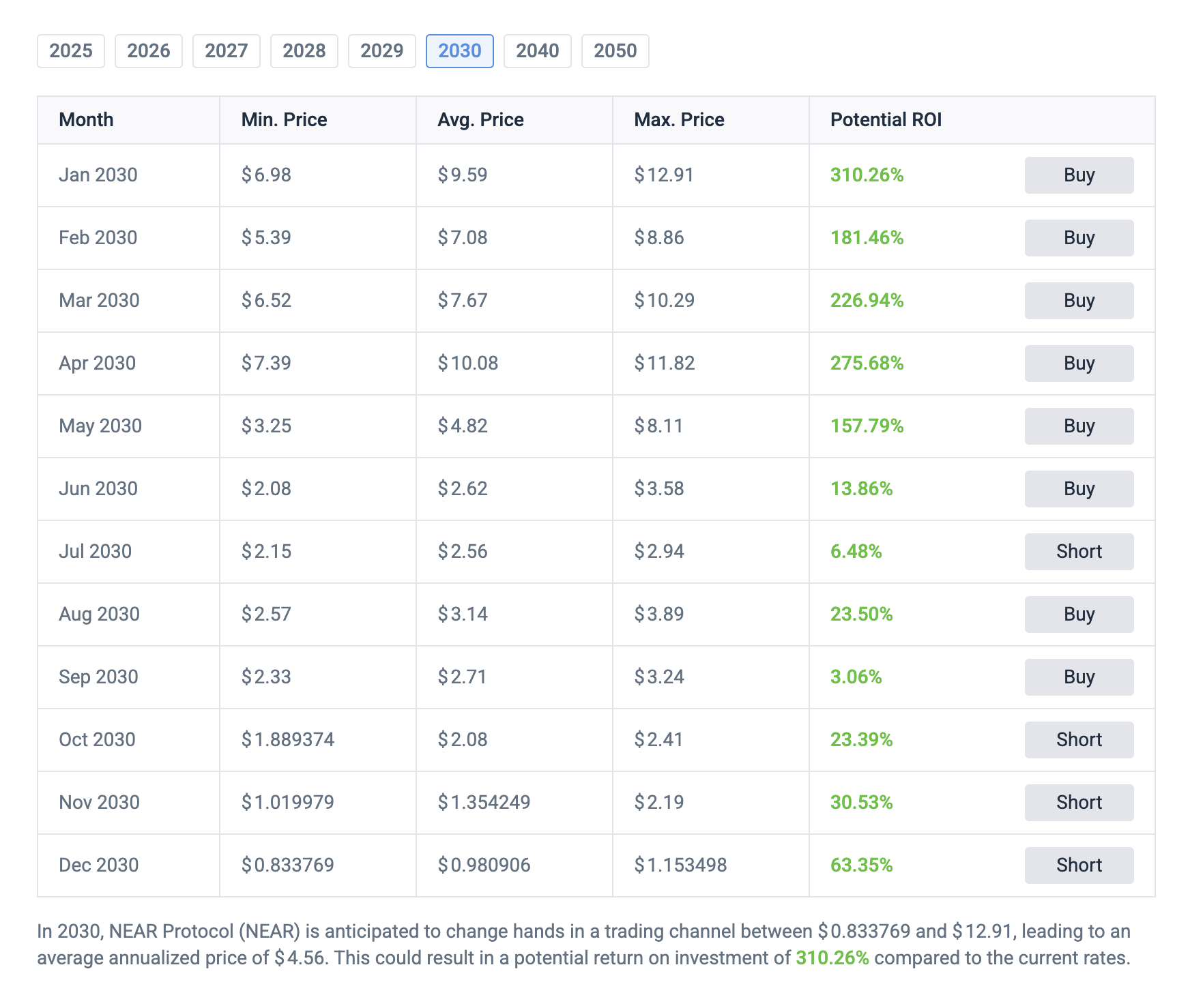This screenshot has width=1190, height=1008.
Task: Click the $1.354249 average price value
Action: pyautogui.click(x=484, y=803)
